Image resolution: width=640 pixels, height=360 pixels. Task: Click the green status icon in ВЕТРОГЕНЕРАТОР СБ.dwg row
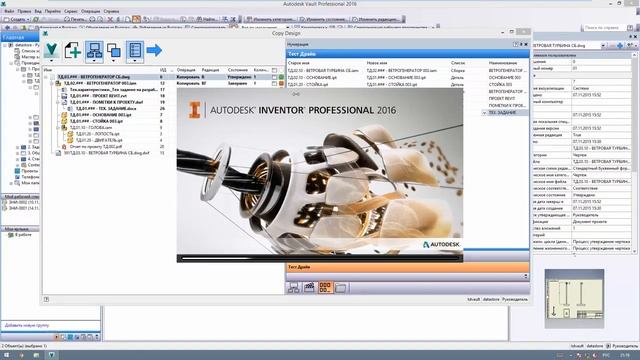tap(281, 77)
